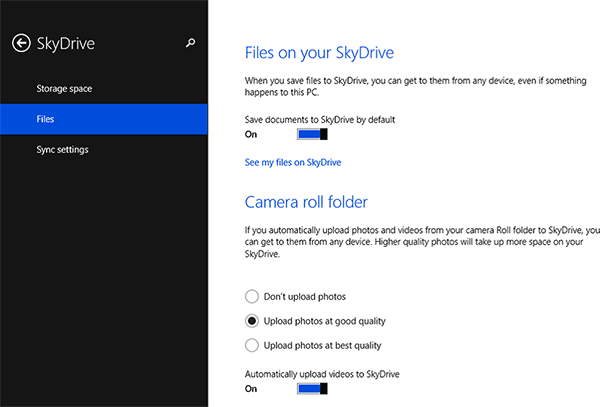Click the SkyDrive title in the sidebar
The height and width of the screenshot is (407, 600).
pos(66,43)
